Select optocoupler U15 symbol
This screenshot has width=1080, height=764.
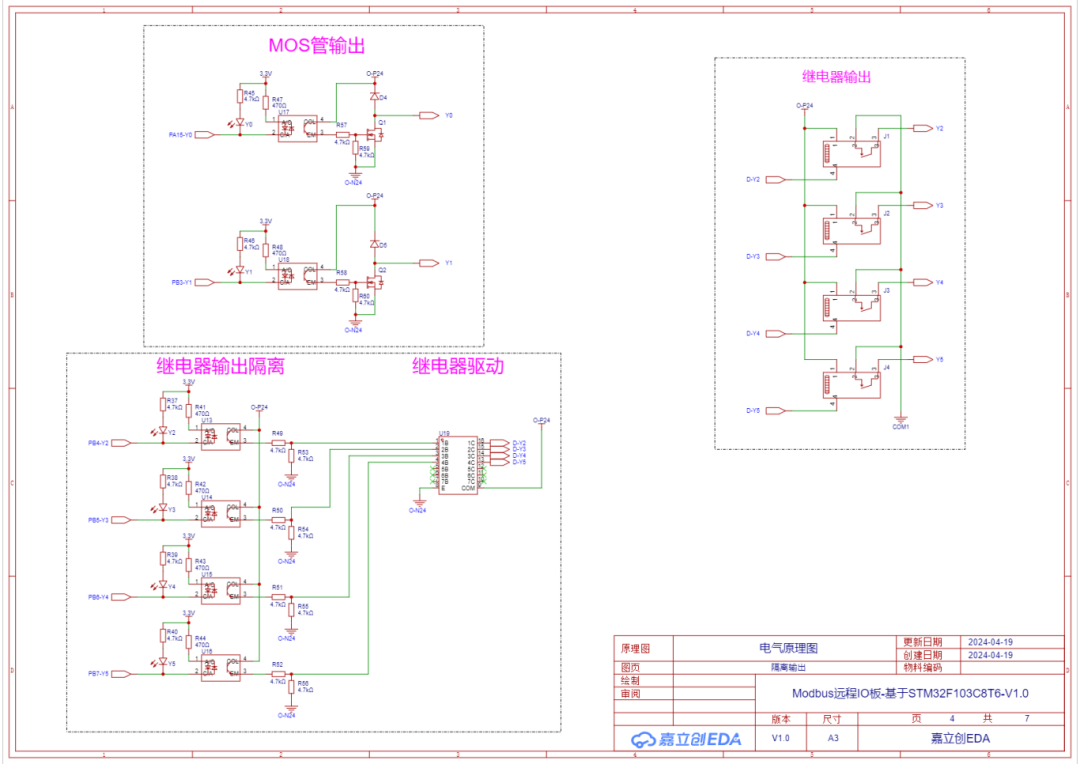pos(220,591)
